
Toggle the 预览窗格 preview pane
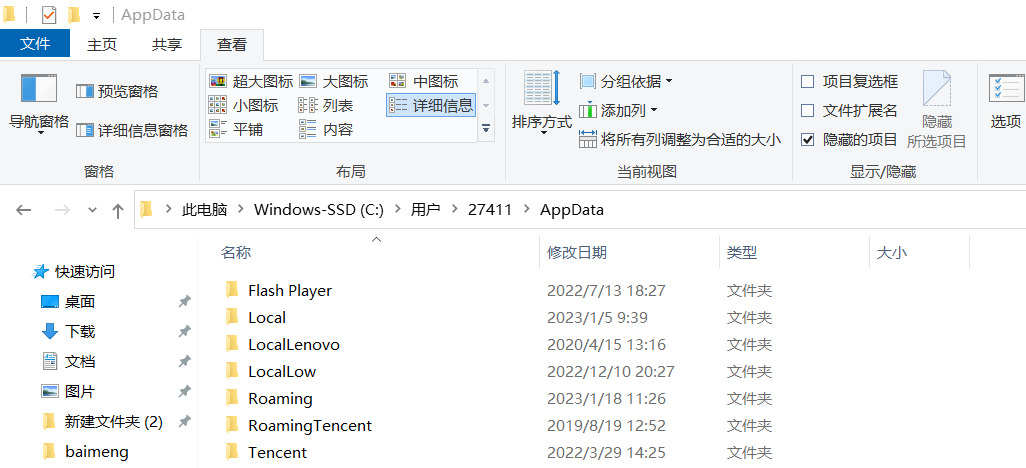pyautogui.click(x=117, y=91)
